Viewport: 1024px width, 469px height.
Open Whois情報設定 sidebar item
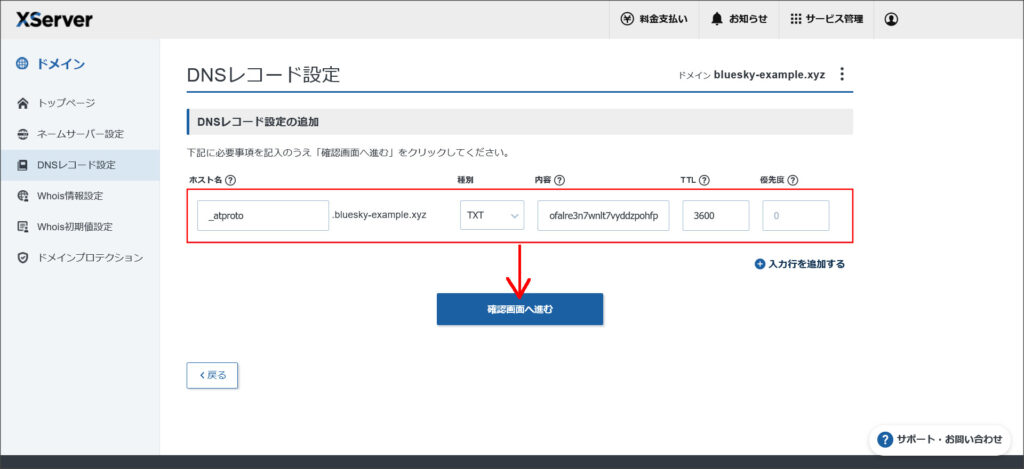point(80,196)
